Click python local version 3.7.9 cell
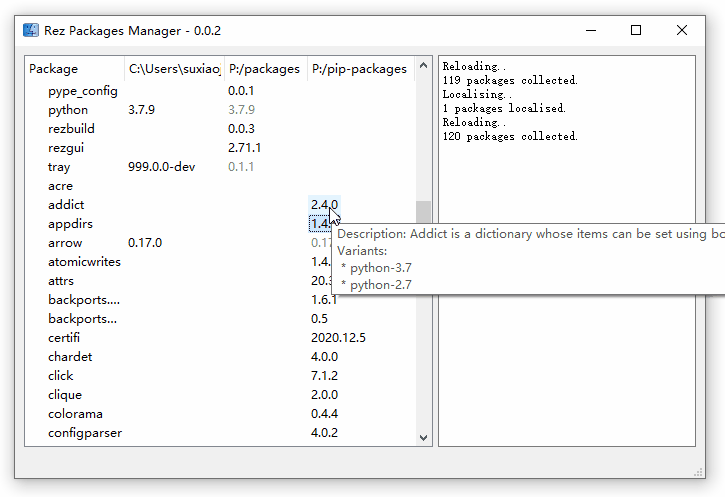The image size is (725, 497). pyautogui.click(x=141, y=110)
